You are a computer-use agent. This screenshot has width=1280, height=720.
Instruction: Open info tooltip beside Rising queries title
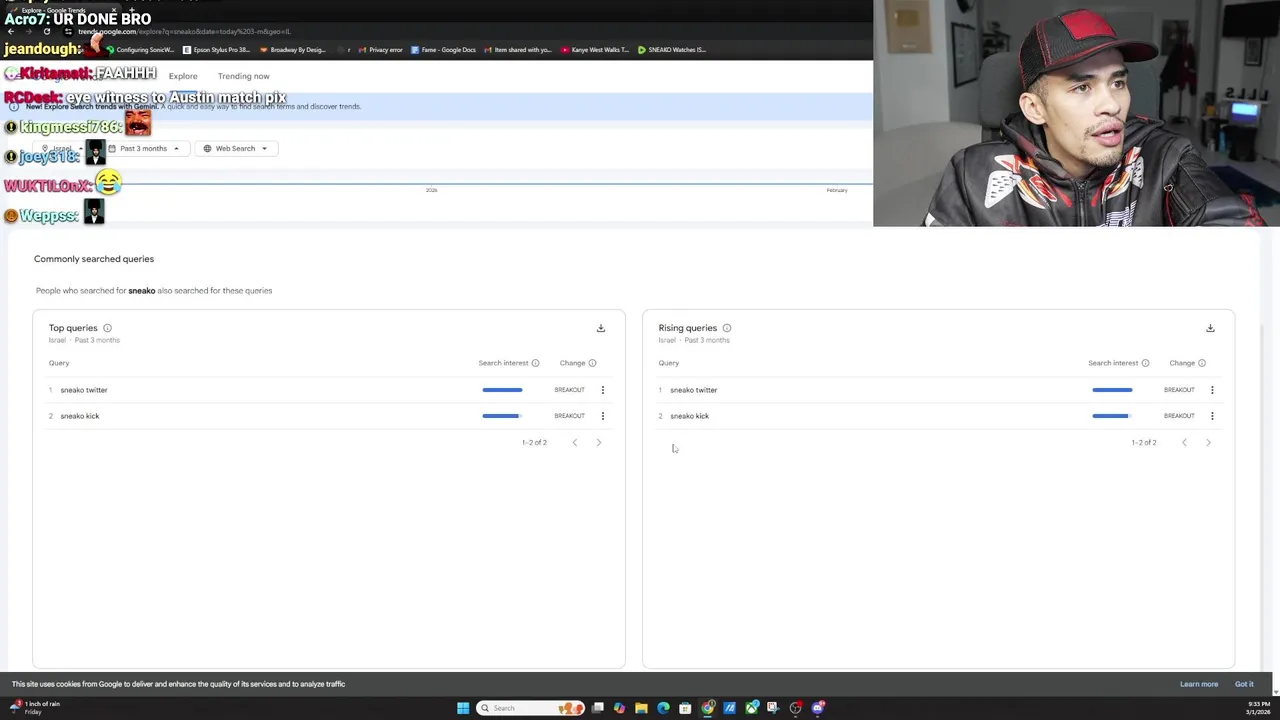pos(727,328)
